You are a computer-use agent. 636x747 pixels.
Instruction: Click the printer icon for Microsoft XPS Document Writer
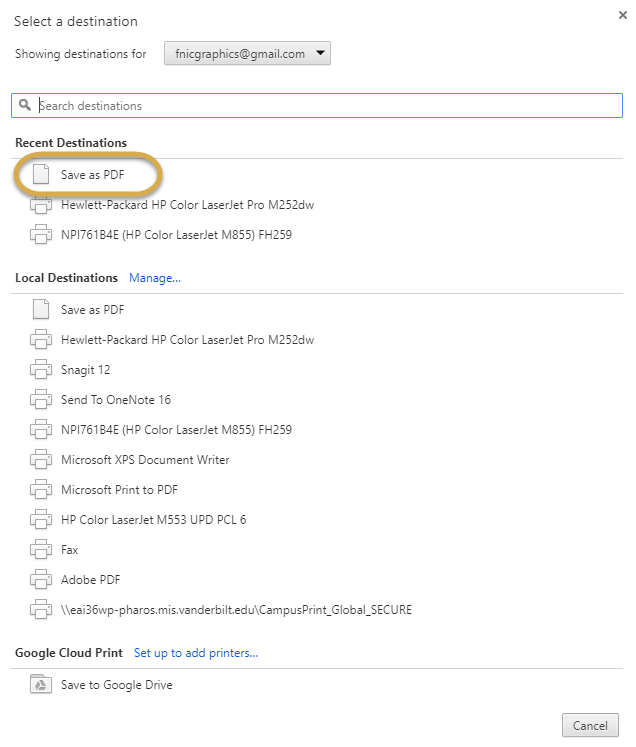pos(41,459)
